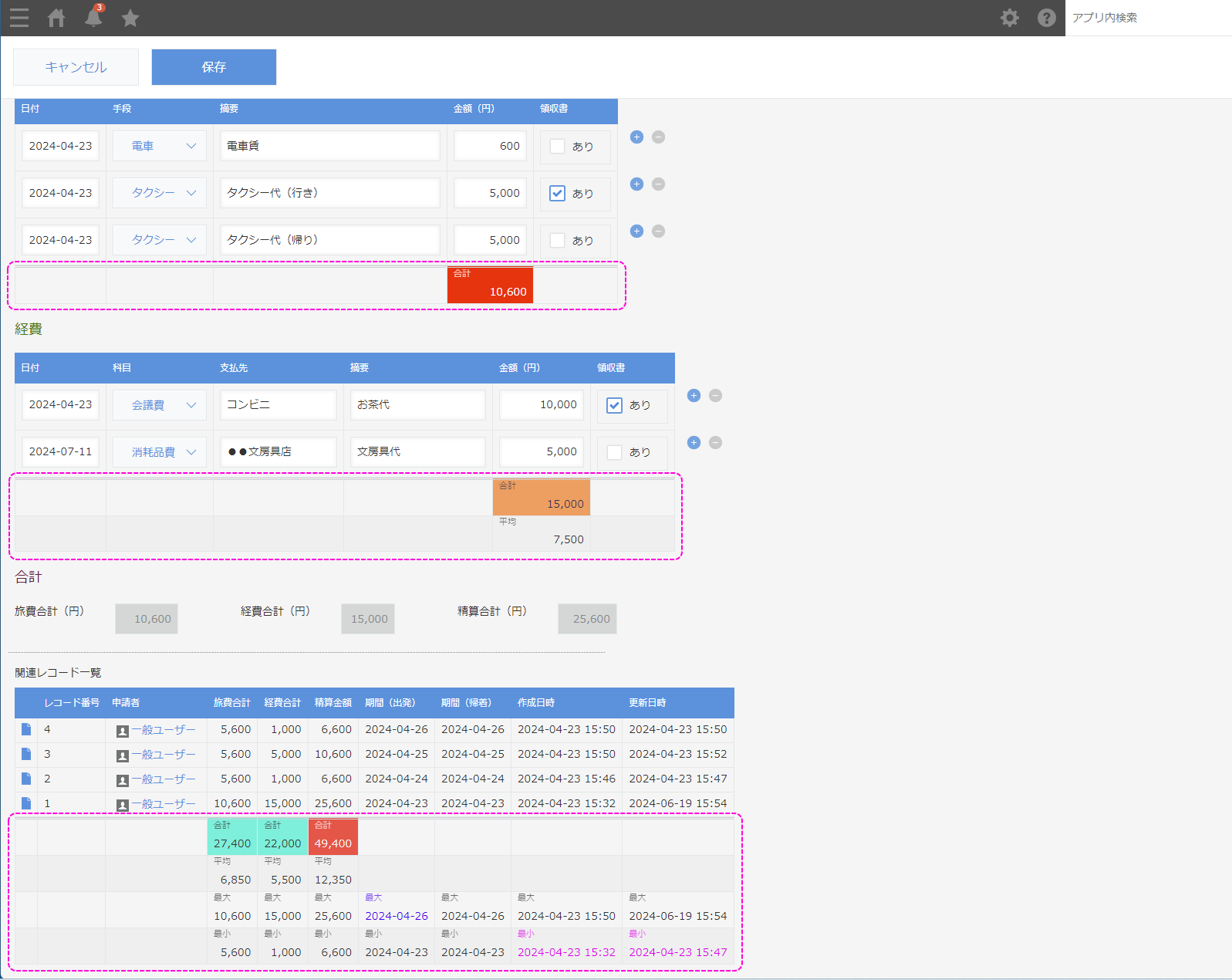Viewport: 1232px width, 980px height.
Task: Go to the home icon
Action: pyautogui.click(x=56, y=18)
